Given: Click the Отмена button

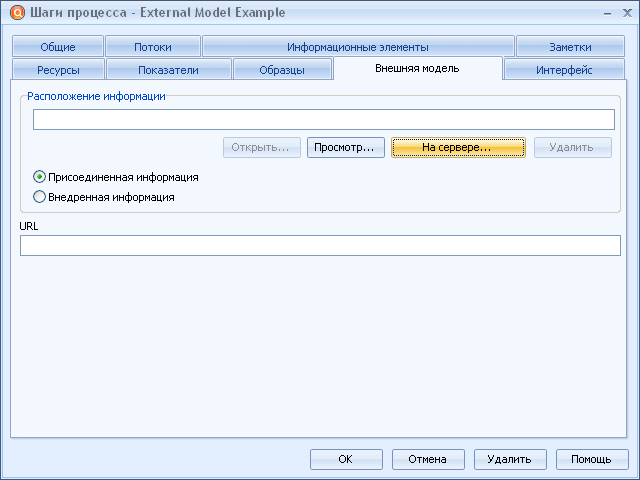Looking at the screenshot, I should 428,459.
